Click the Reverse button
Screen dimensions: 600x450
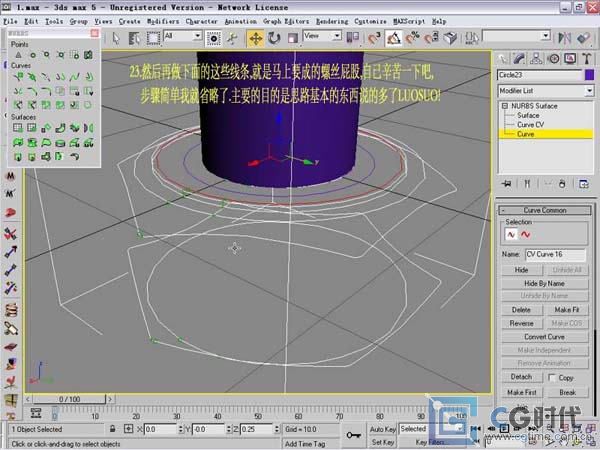(522, 324)
